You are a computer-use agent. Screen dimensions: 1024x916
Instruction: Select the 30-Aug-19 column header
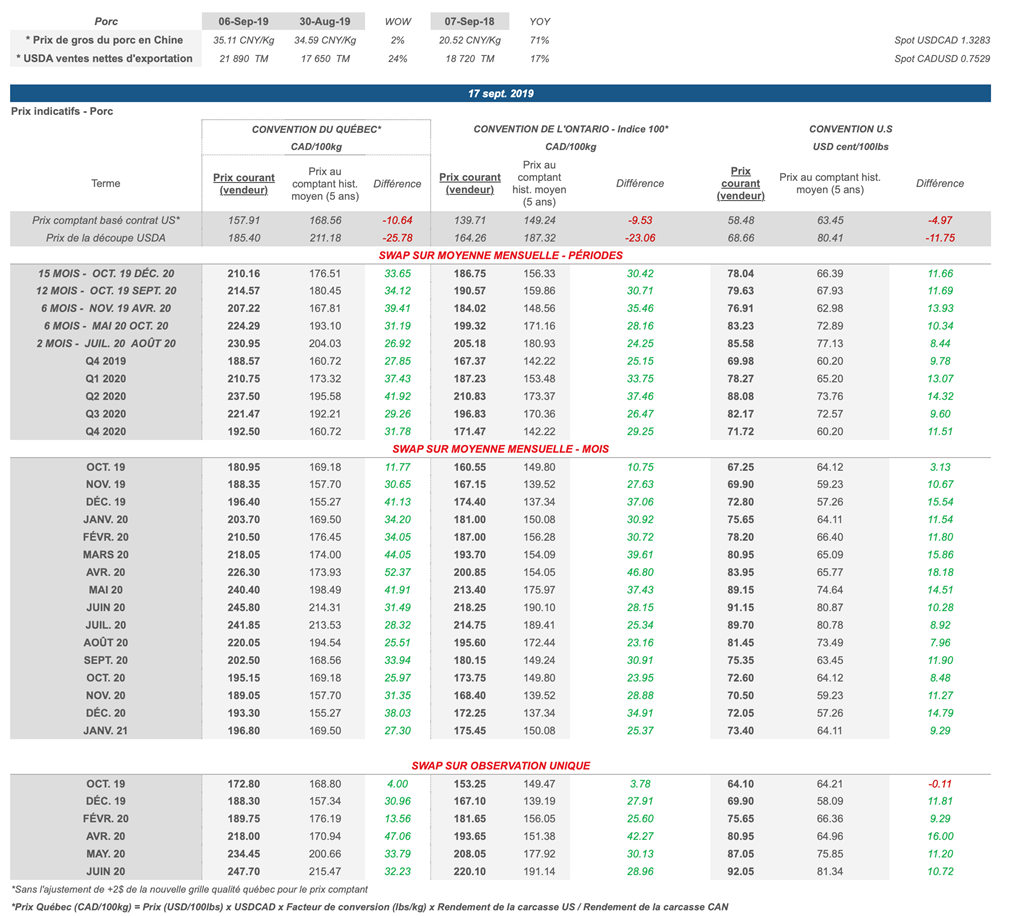click(x=325, y=21)
